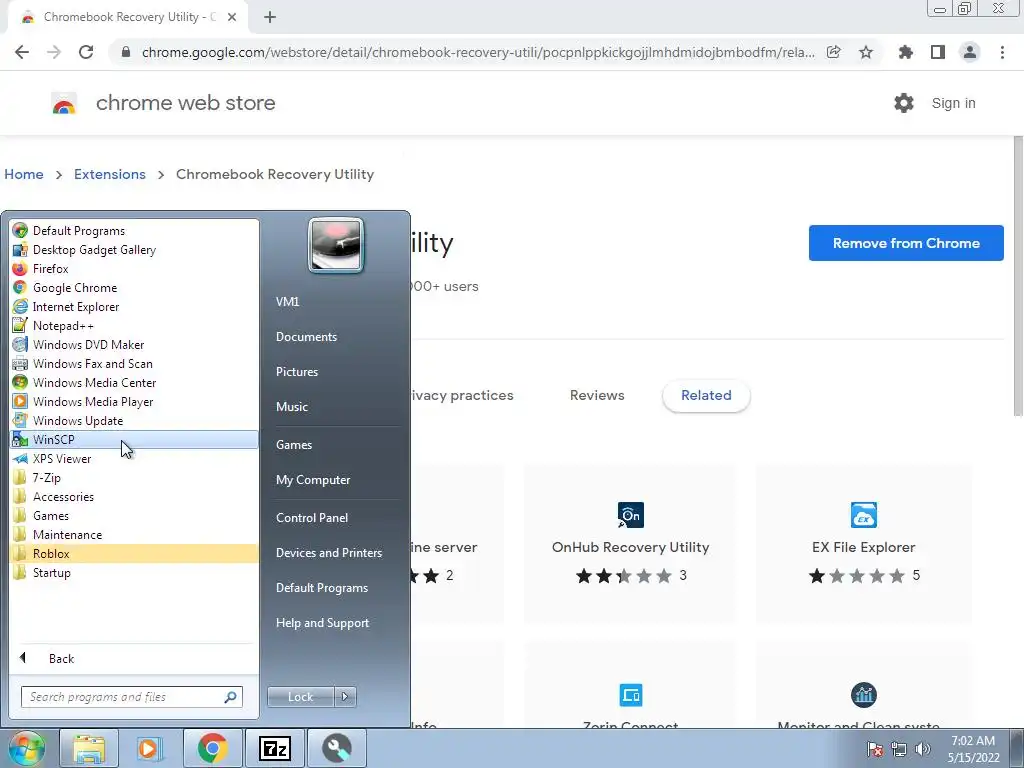Open the Action Center flag icon
Image resolution: width=1024 pixels, height=768 pixels.
pyautogui.click(x=875, y=749)
